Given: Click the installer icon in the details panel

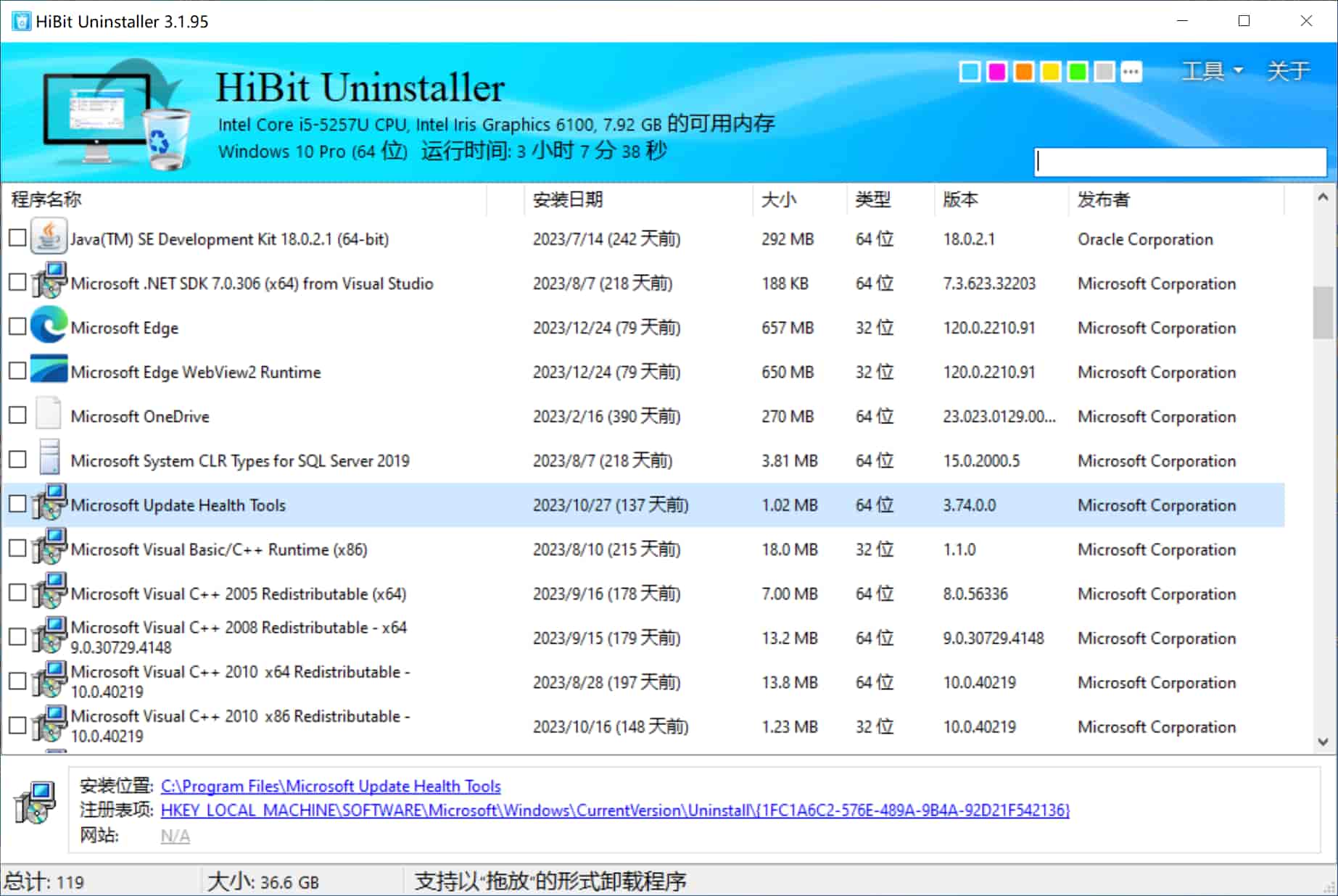Looking at the screenshot, I should [x=34, y=802].
